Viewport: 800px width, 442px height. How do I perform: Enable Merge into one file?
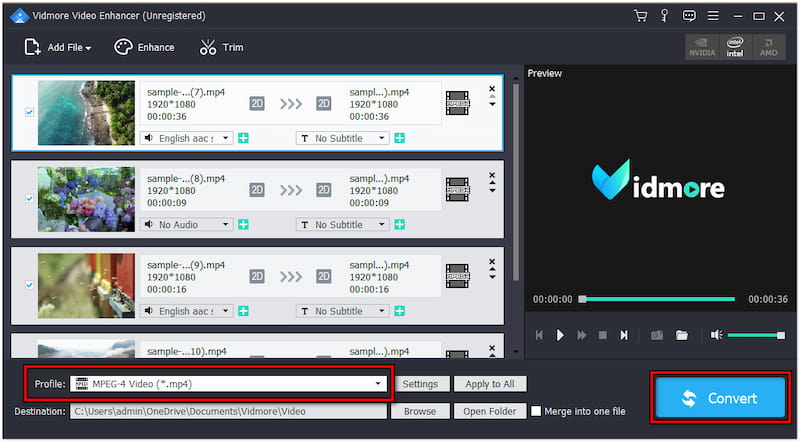pyautogui.click(x=538, y=411)
